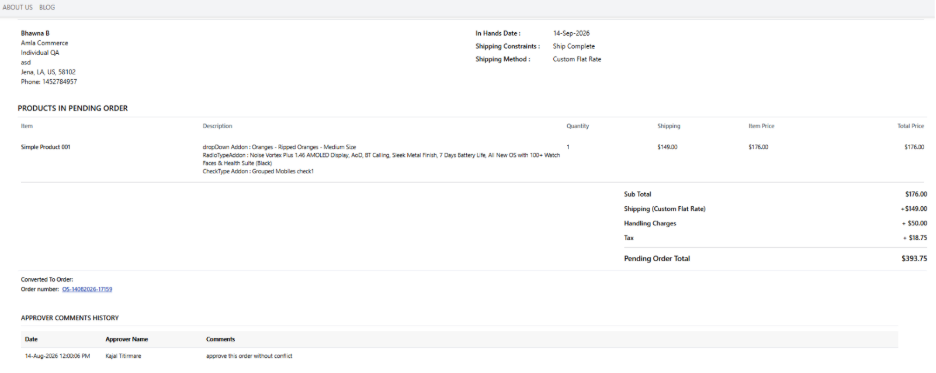Click the Description column header

[217, 126]
